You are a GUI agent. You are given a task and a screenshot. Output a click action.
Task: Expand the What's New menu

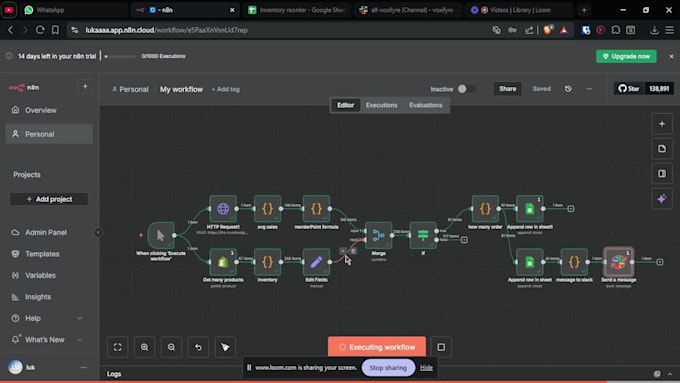pos(80,340)
